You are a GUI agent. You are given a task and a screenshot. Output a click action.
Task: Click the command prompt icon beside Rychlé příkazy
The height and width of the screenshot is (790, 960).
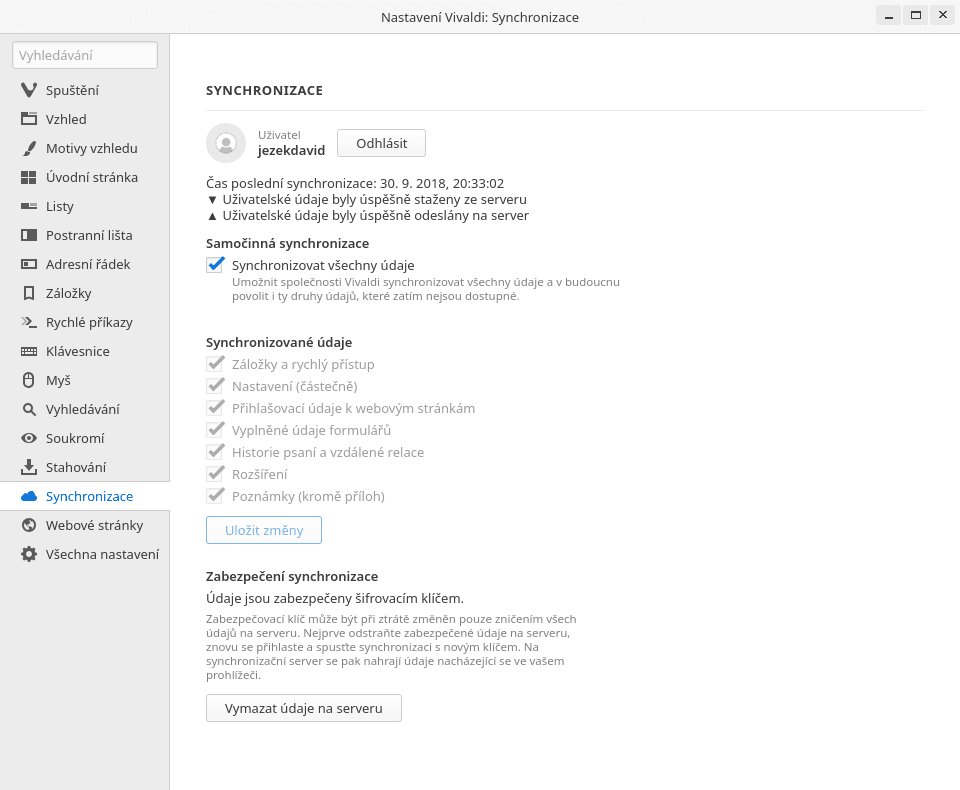pyautogui.click(x=29, y=322)
